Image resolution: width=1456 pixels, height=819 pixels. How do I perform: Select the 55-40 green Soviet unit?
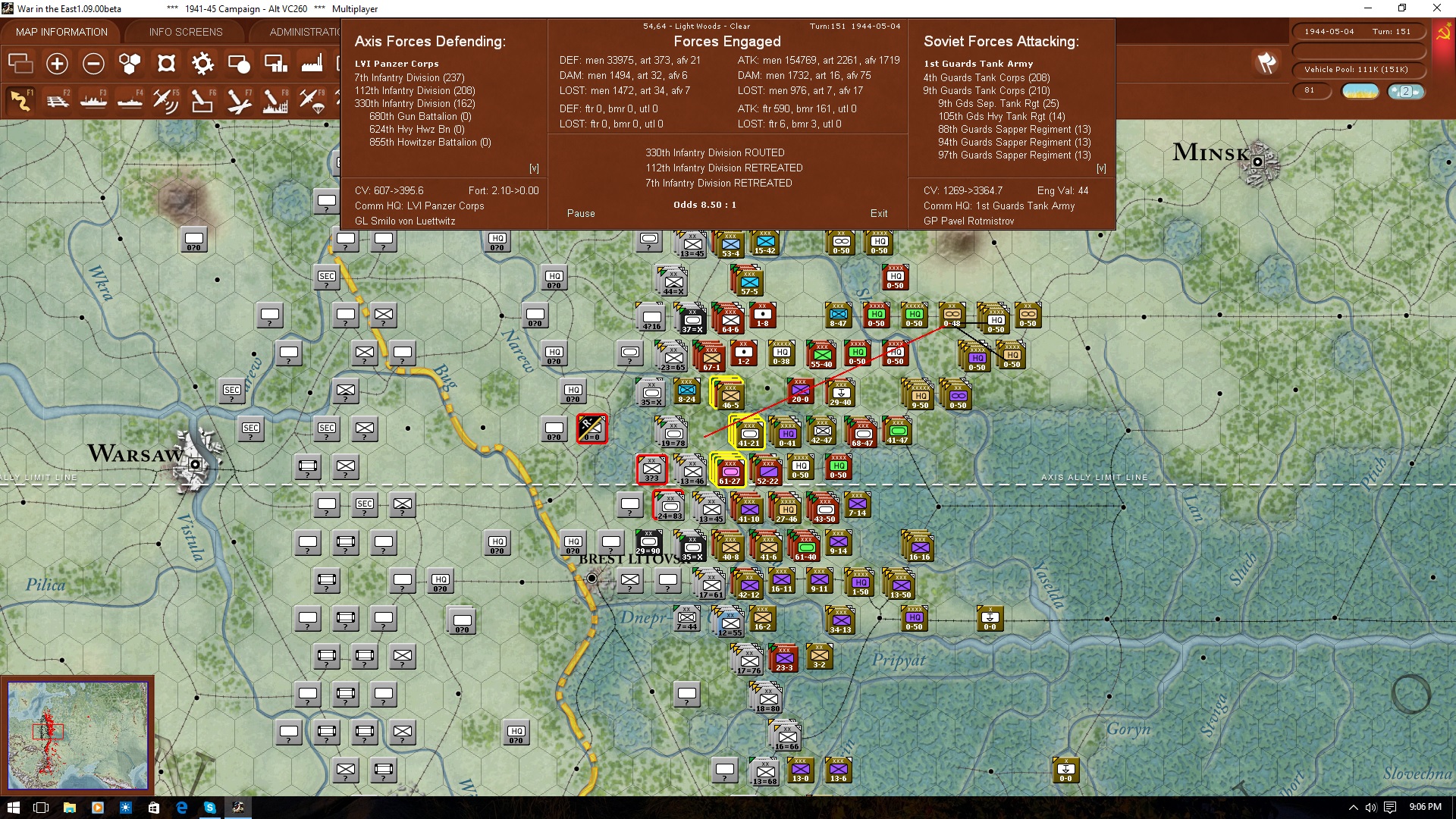click(x=821, y=355)
